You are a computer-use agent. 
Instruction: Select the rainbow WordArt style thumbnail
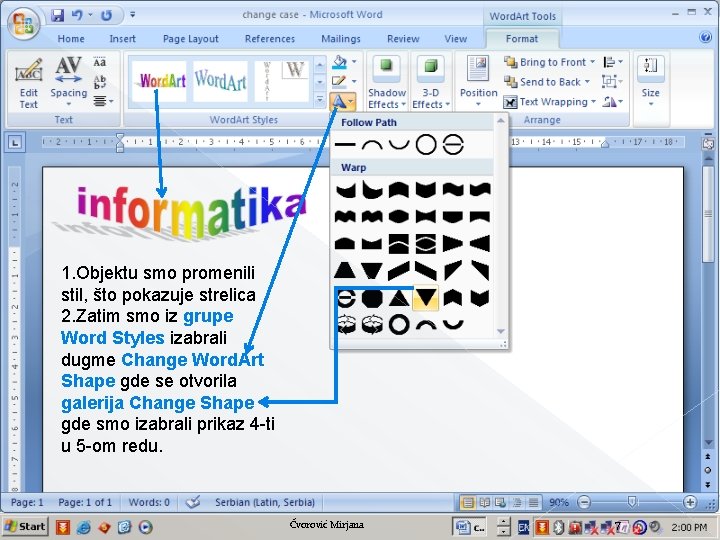coord(159,82)
